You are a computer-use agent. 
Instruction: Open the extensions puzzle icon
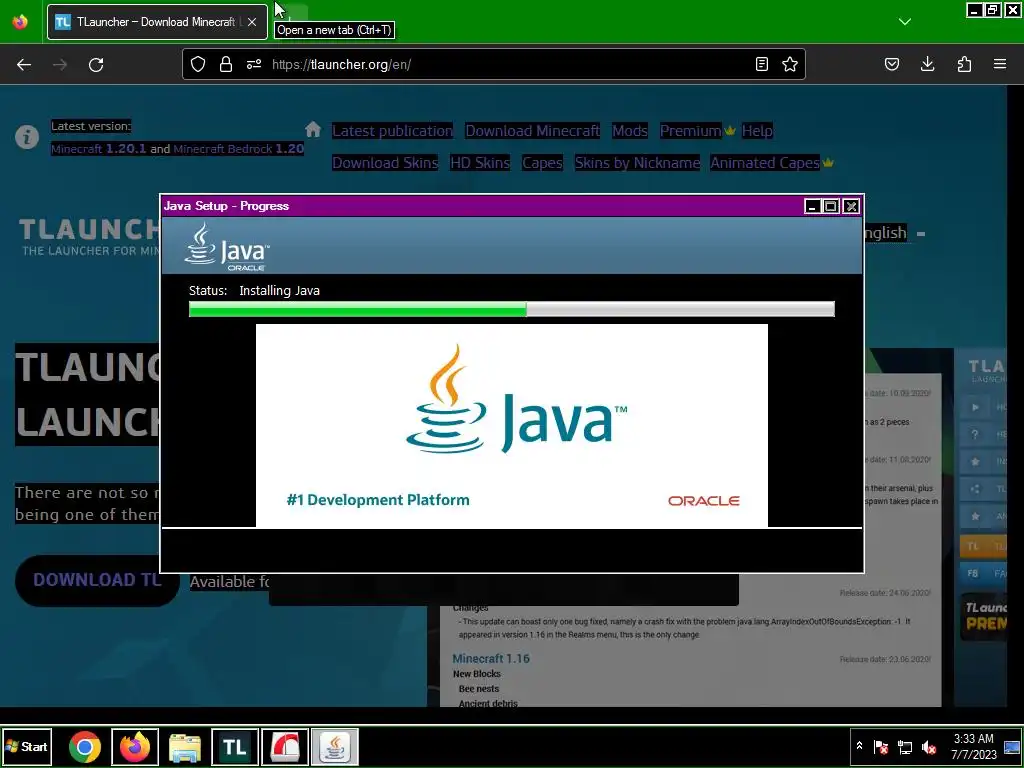pyautogui.click(x=964, y=64)
